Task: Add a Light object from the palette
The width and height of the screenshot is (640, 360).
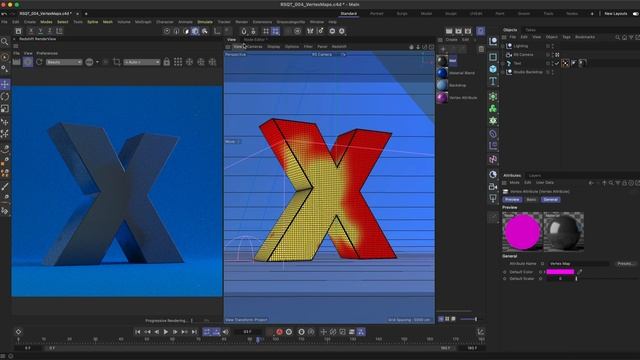Action: [x=493, y=198]
